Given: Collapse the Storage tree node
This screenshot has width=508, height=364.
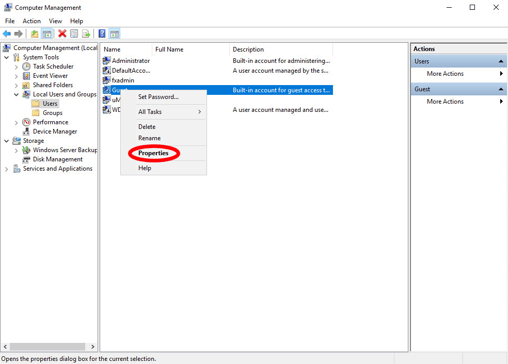Looking at the screenshot, I should coord(6,141).
